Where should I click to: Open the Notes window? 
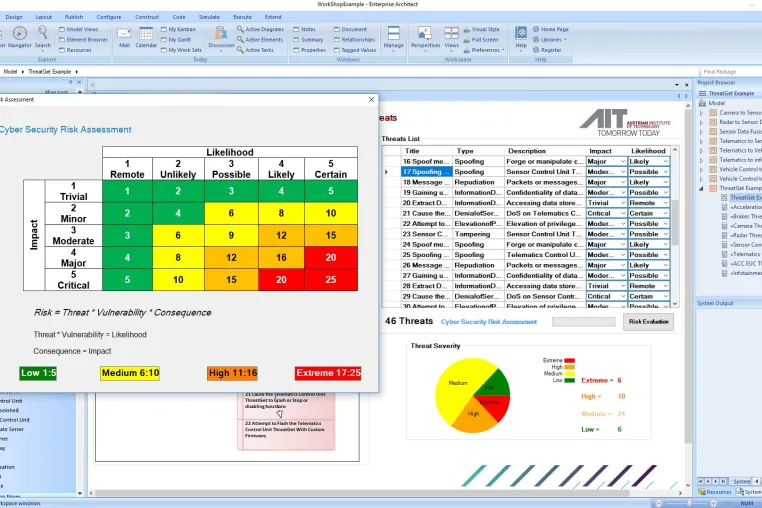coord(304,29)
